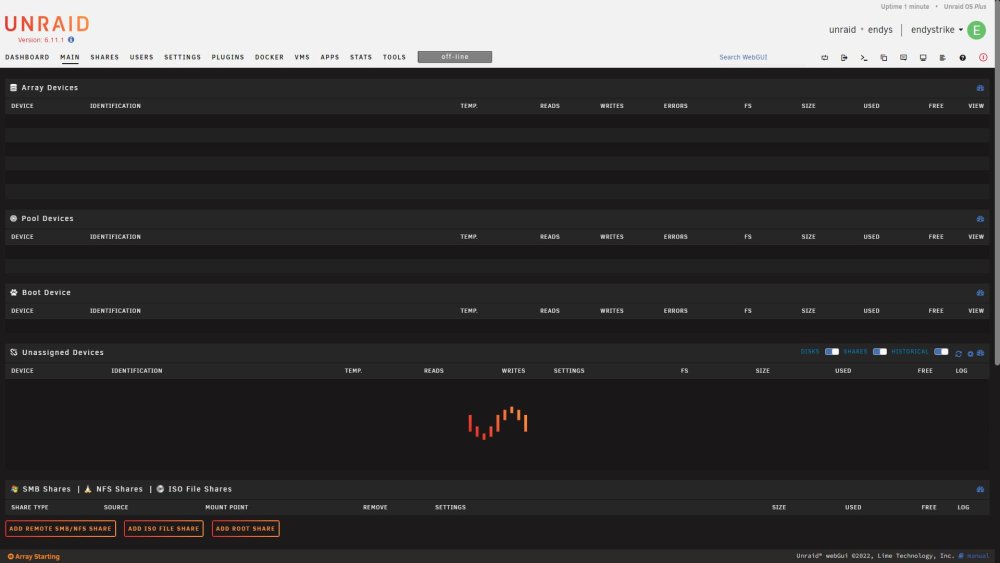The height and width of the screenshot is (563, 1000).
Task: Select the Main tab
Action: (70, 57)
